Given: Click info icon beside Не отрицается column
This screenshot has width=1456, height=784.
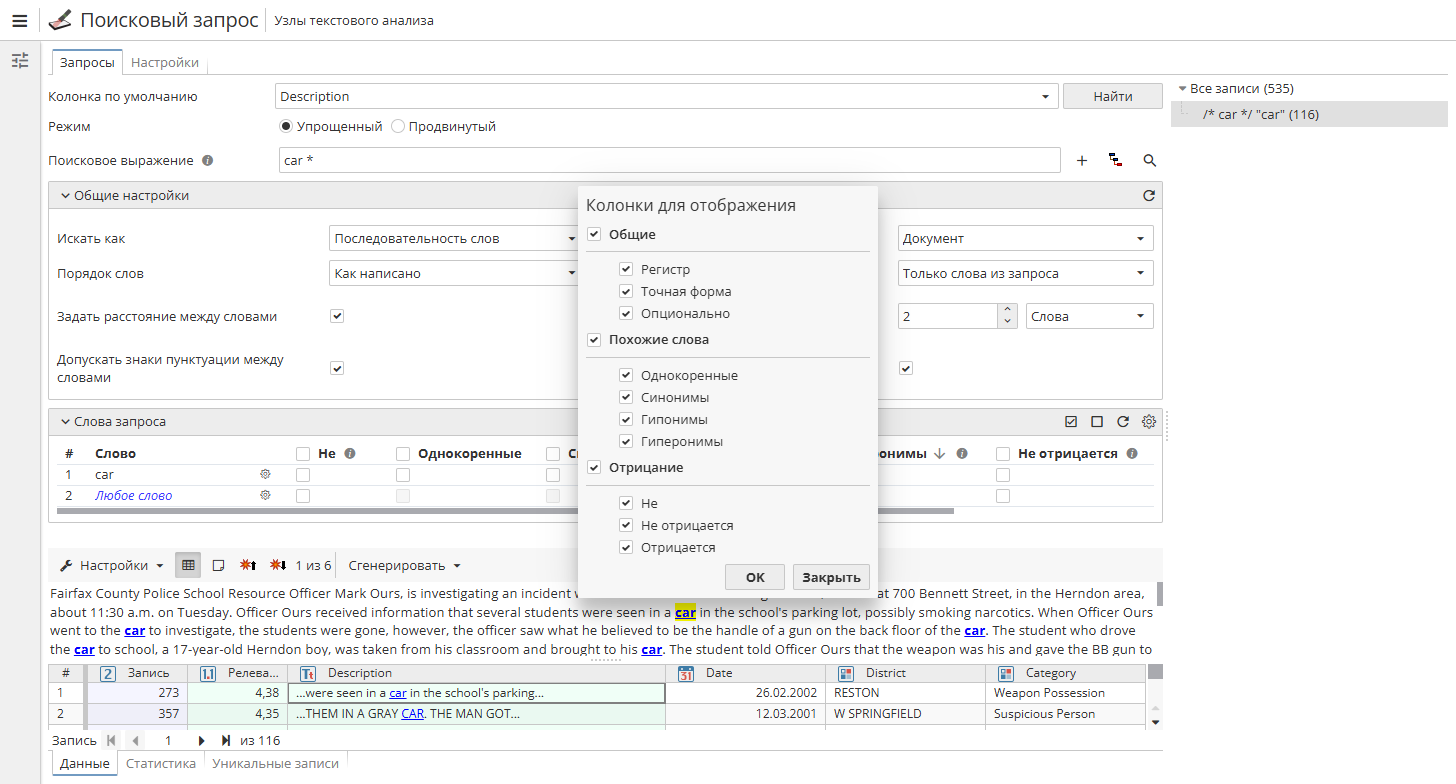Looking at the screenshot, I should [1132, 453].
